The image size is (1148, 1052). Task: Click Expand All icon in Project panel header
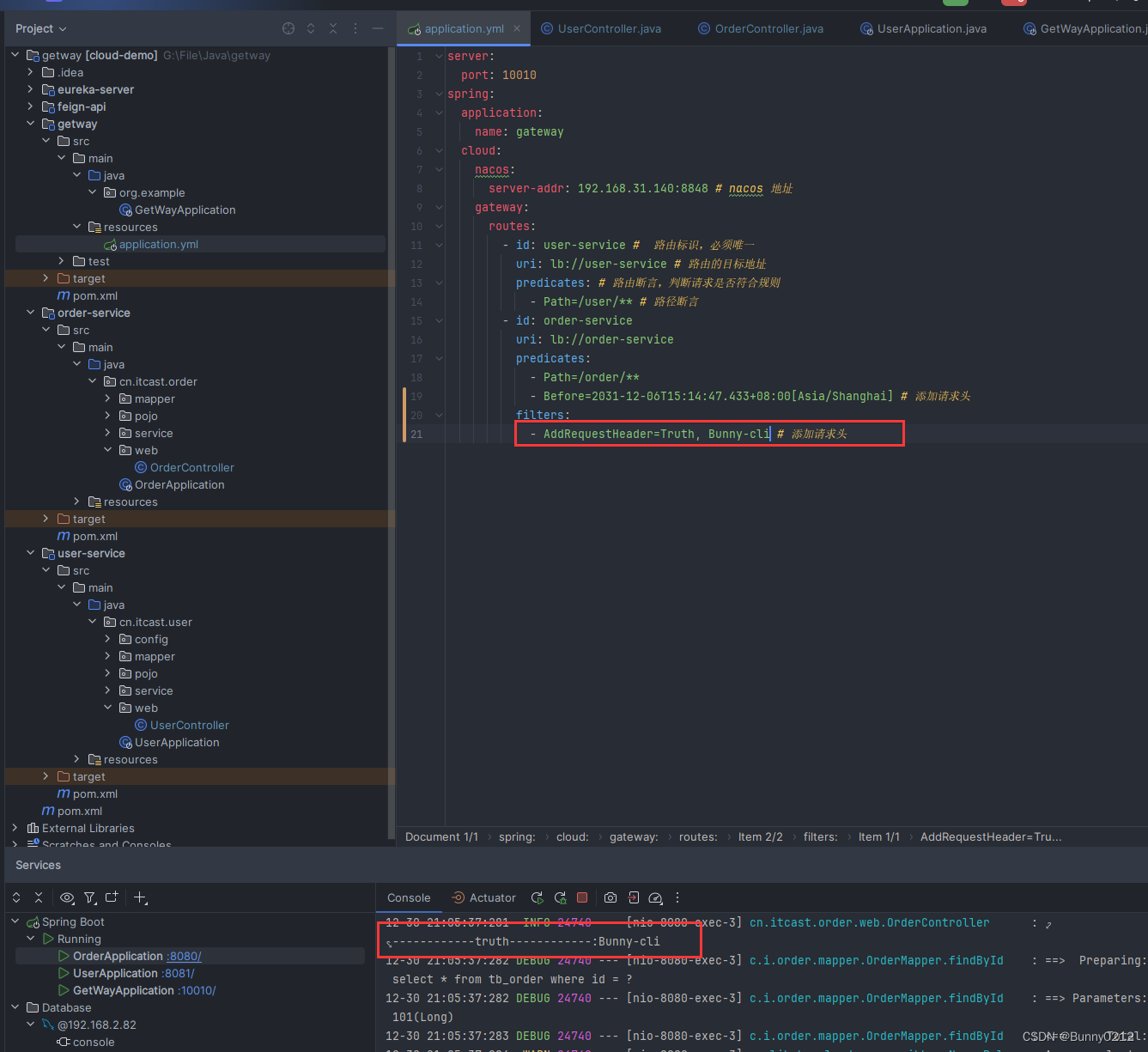point(311,28)
